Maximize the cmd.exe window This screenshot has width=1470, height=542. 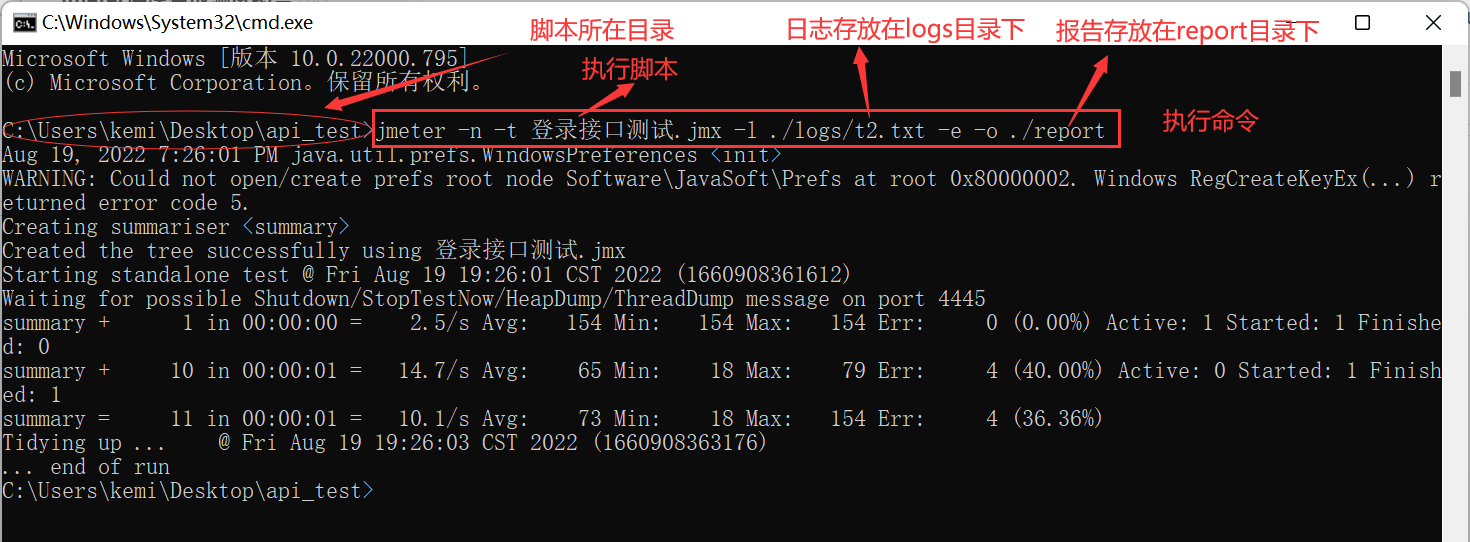tap(1362, 22)
